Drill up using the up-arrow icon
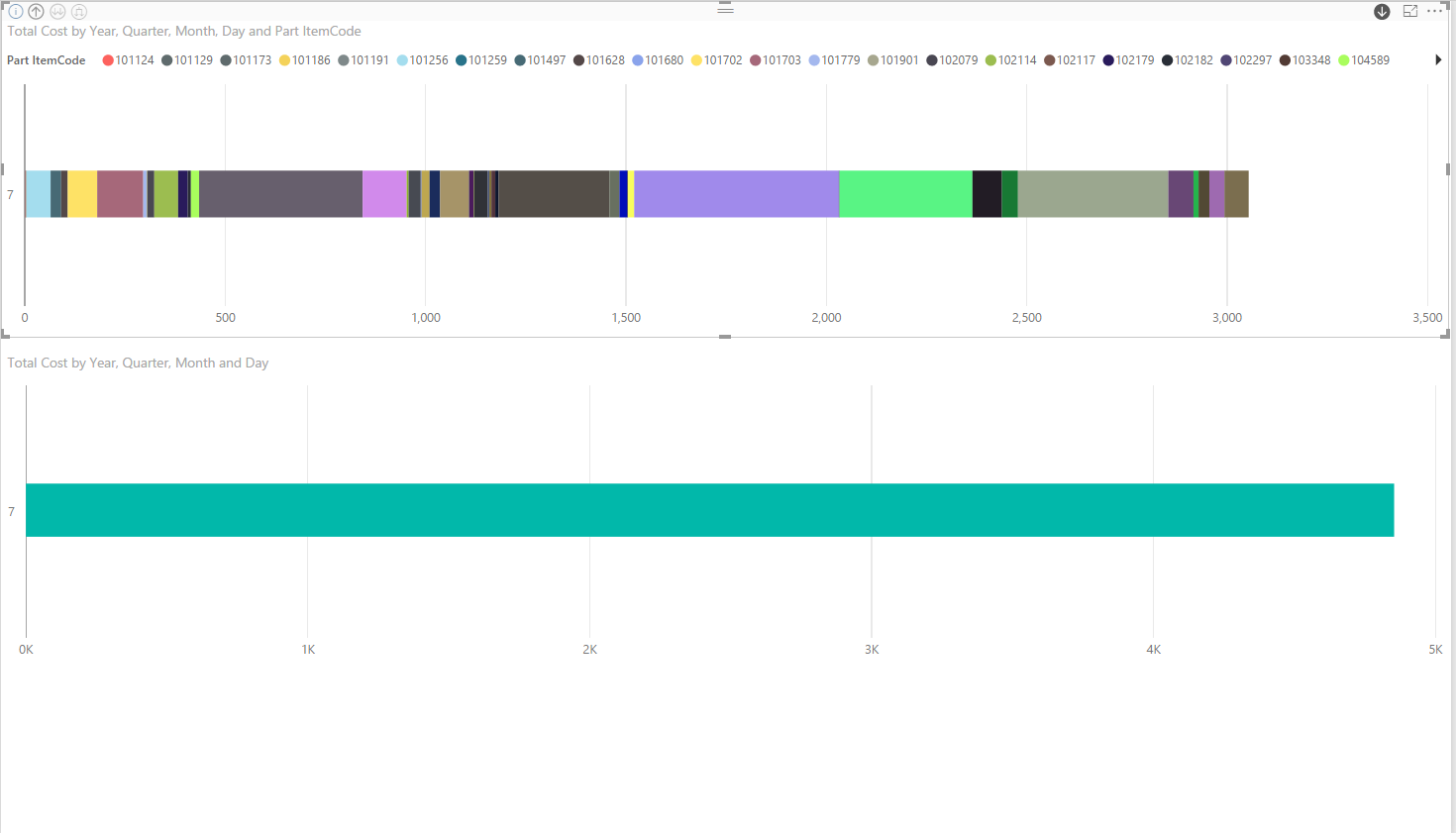This screenshot has width=1456, height=833. (x=37, y=12)
